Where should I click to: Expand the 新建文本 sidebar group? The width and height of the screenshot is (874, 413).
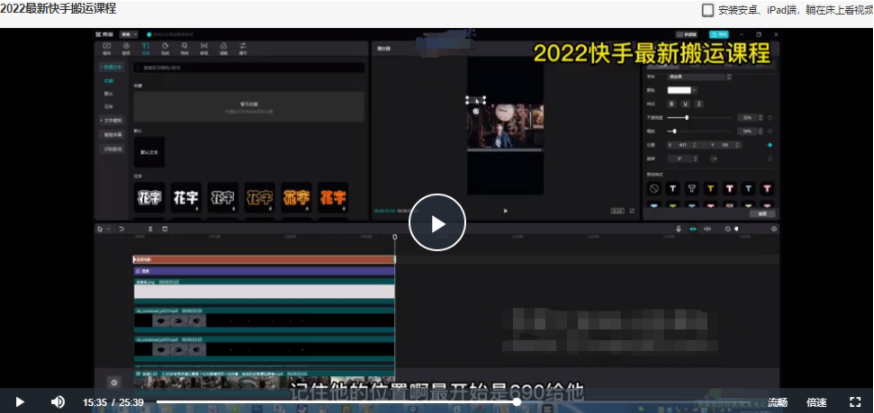click(x=111, y=67)
